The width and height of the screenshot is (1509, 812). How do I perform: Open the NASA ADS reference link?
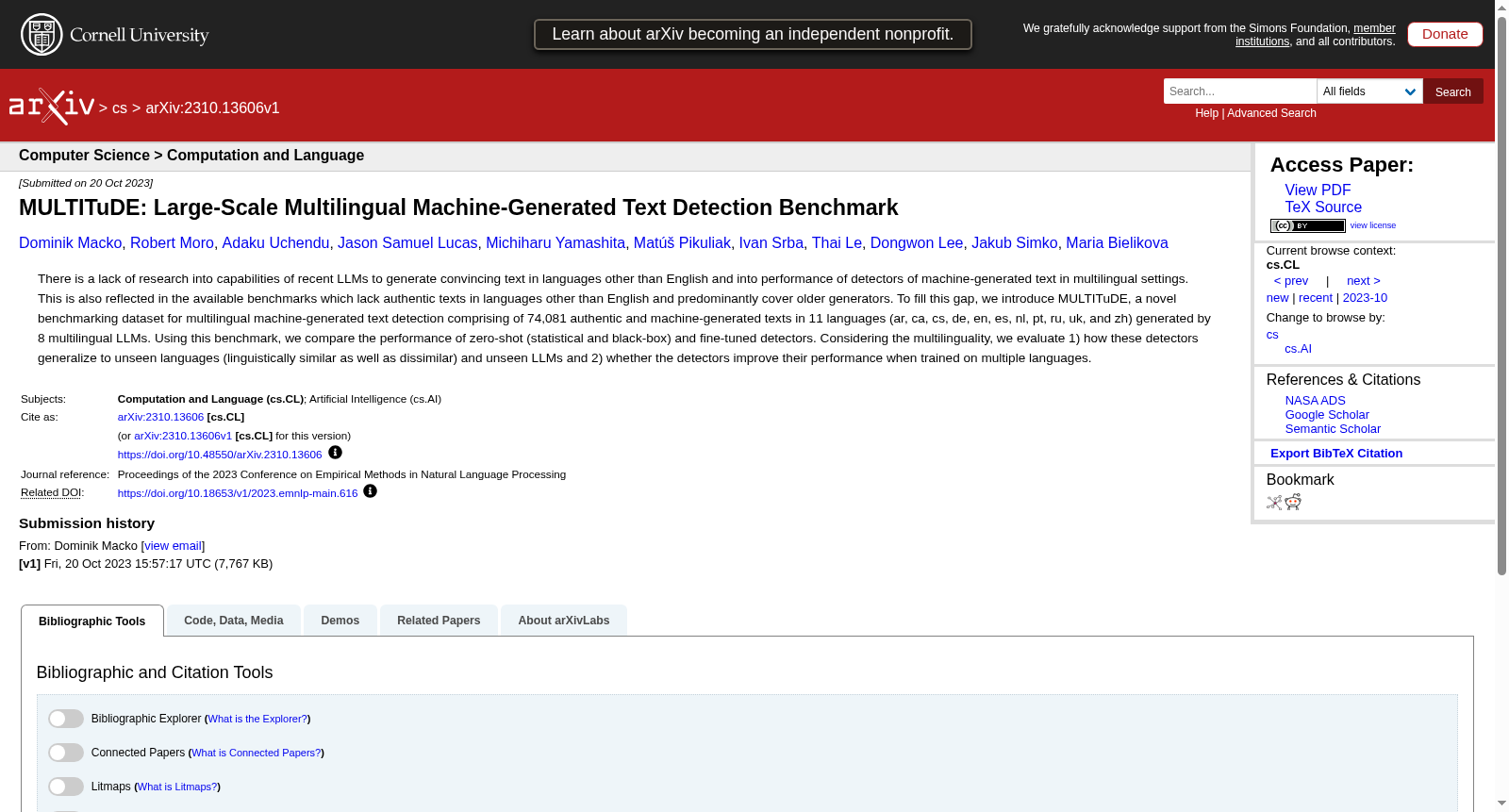[x=1315, y=401]
